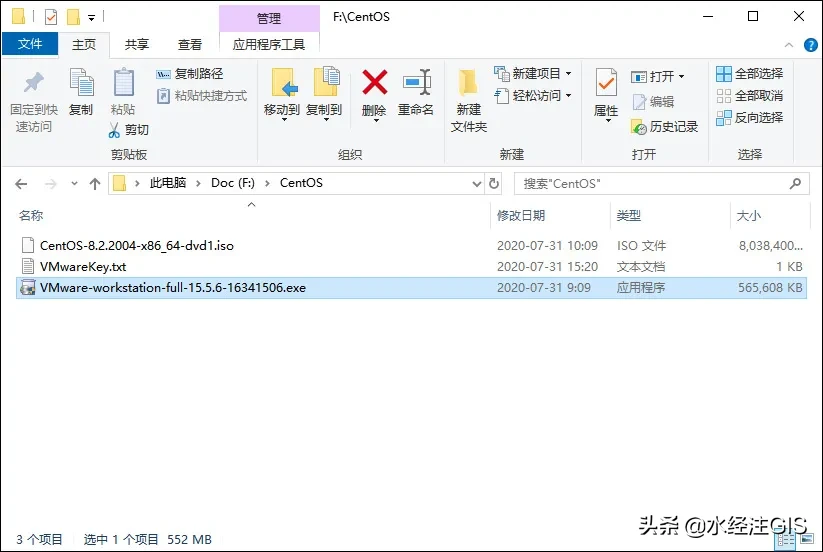Click the VMware installer exe icon
Image resolution: width=823 pixels, height=552 pixels.
coord(27,288)
